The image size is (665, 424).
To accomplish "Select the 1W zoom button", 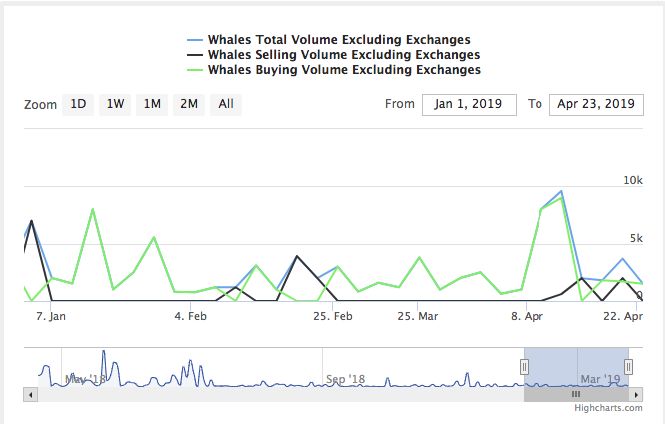I will pyautogui.click(x=115, y=104).
